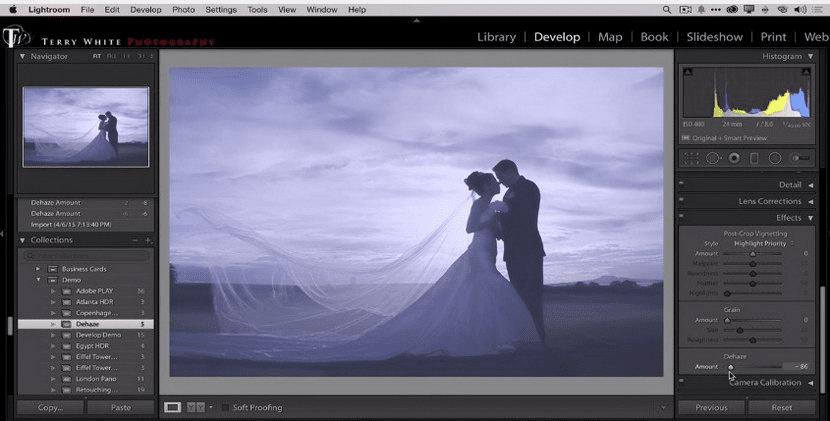Screen dimensions: 830x421
Task: Select the Graduated Filter tool
Action: pos(754,158)
